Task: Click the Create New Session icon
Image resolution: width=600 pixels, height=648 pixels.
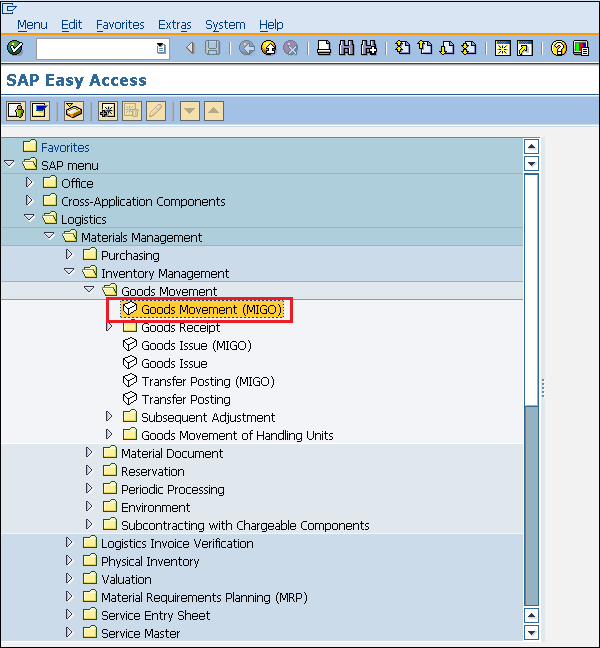Action: click(502, 48)
